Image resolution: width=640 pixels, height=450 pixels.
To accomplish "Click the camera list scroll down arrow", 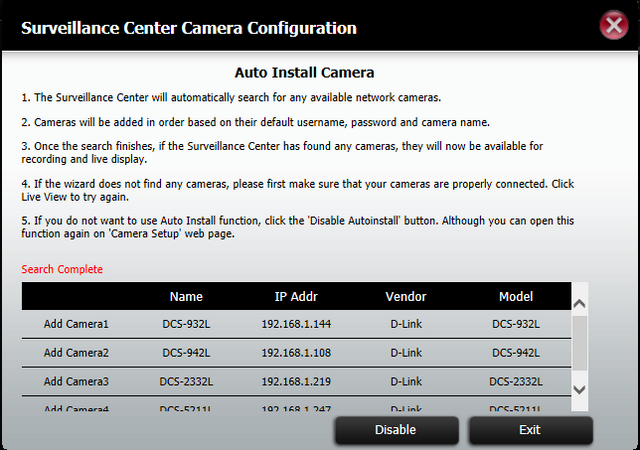I will [x=580, y=389].
